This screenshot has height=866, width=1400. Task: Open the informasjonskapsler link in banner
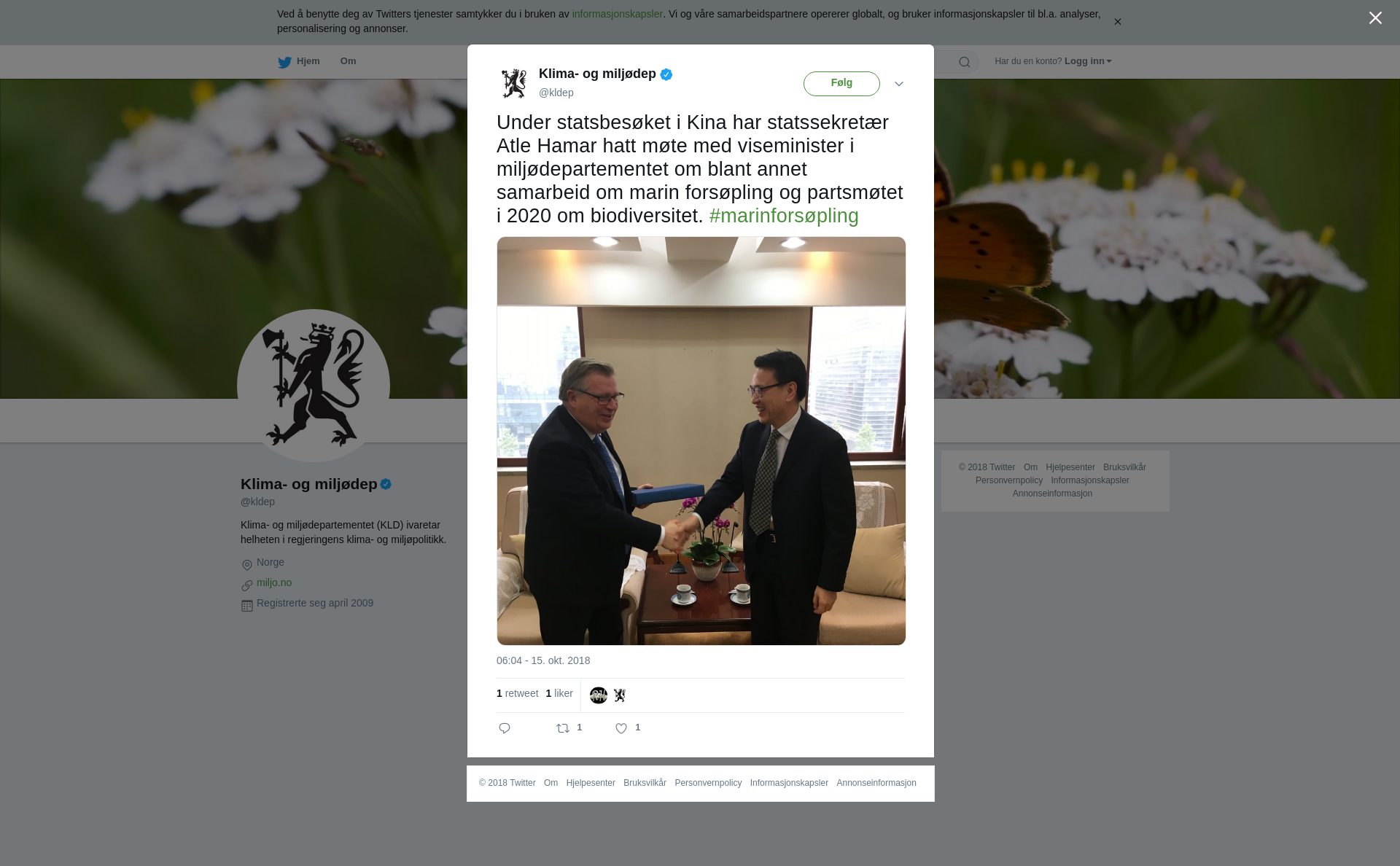coord(617,14)
